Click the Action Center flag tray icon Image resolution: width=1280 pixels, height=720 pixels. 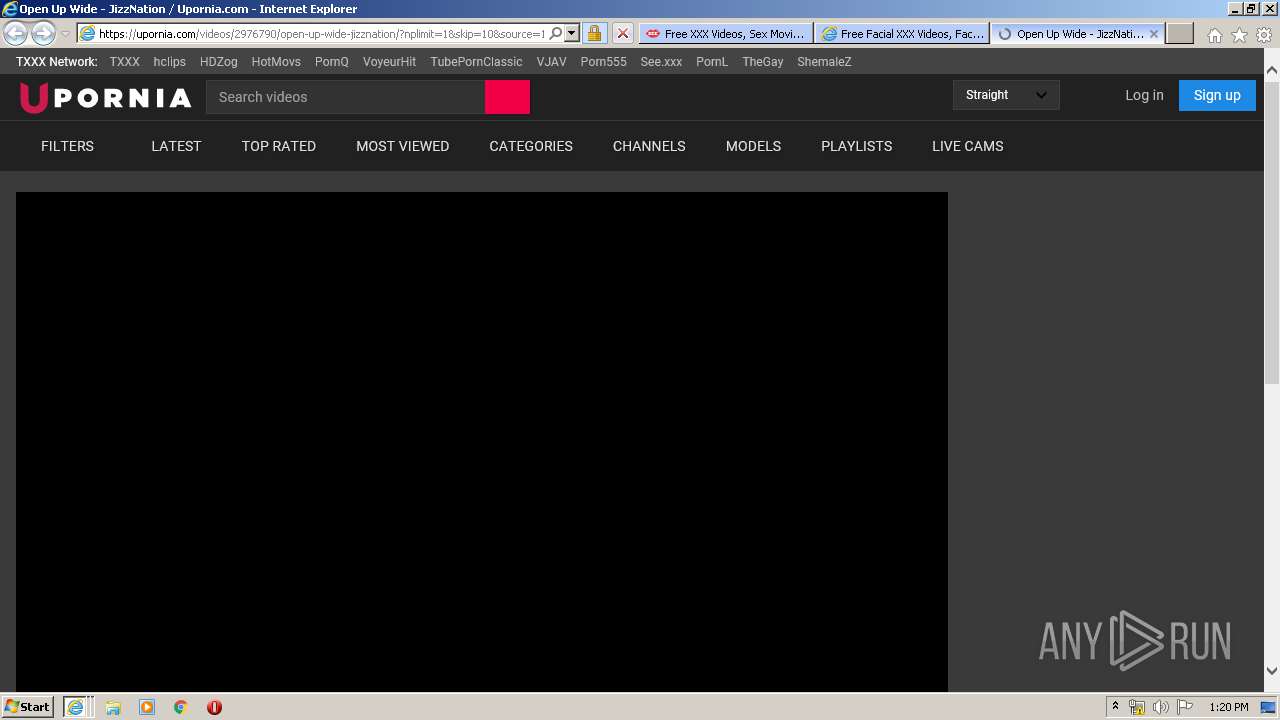1185,707
